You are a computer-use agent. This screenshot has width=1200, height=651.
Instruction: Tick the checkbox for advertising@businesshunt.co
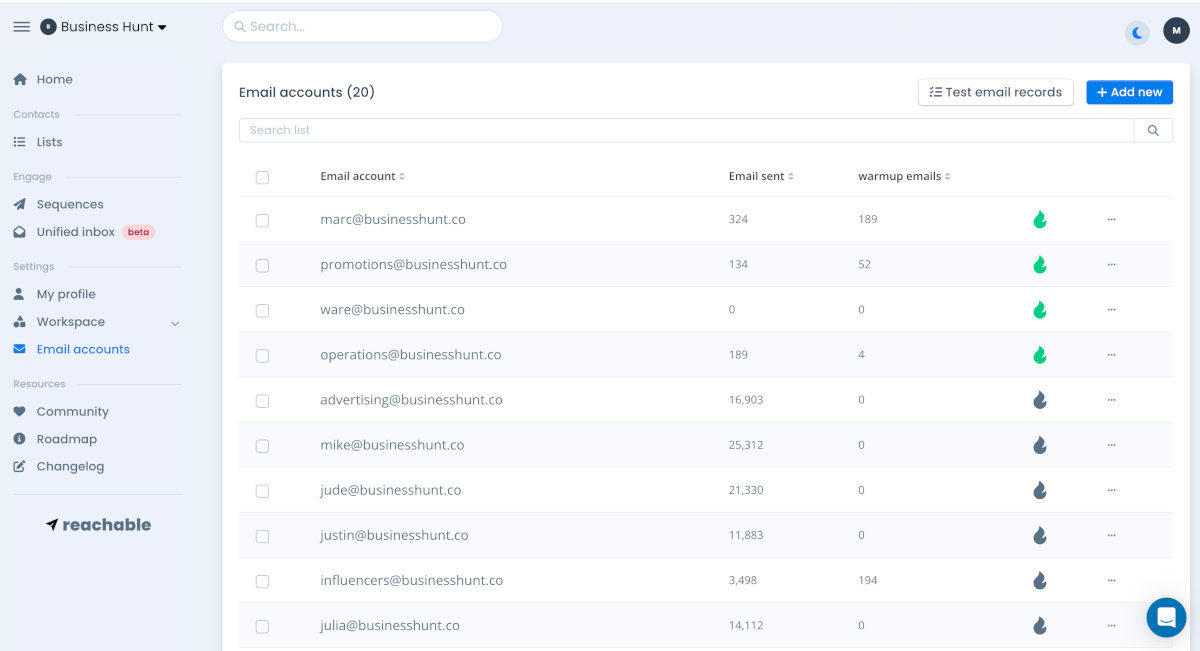[x=262, y=401]
